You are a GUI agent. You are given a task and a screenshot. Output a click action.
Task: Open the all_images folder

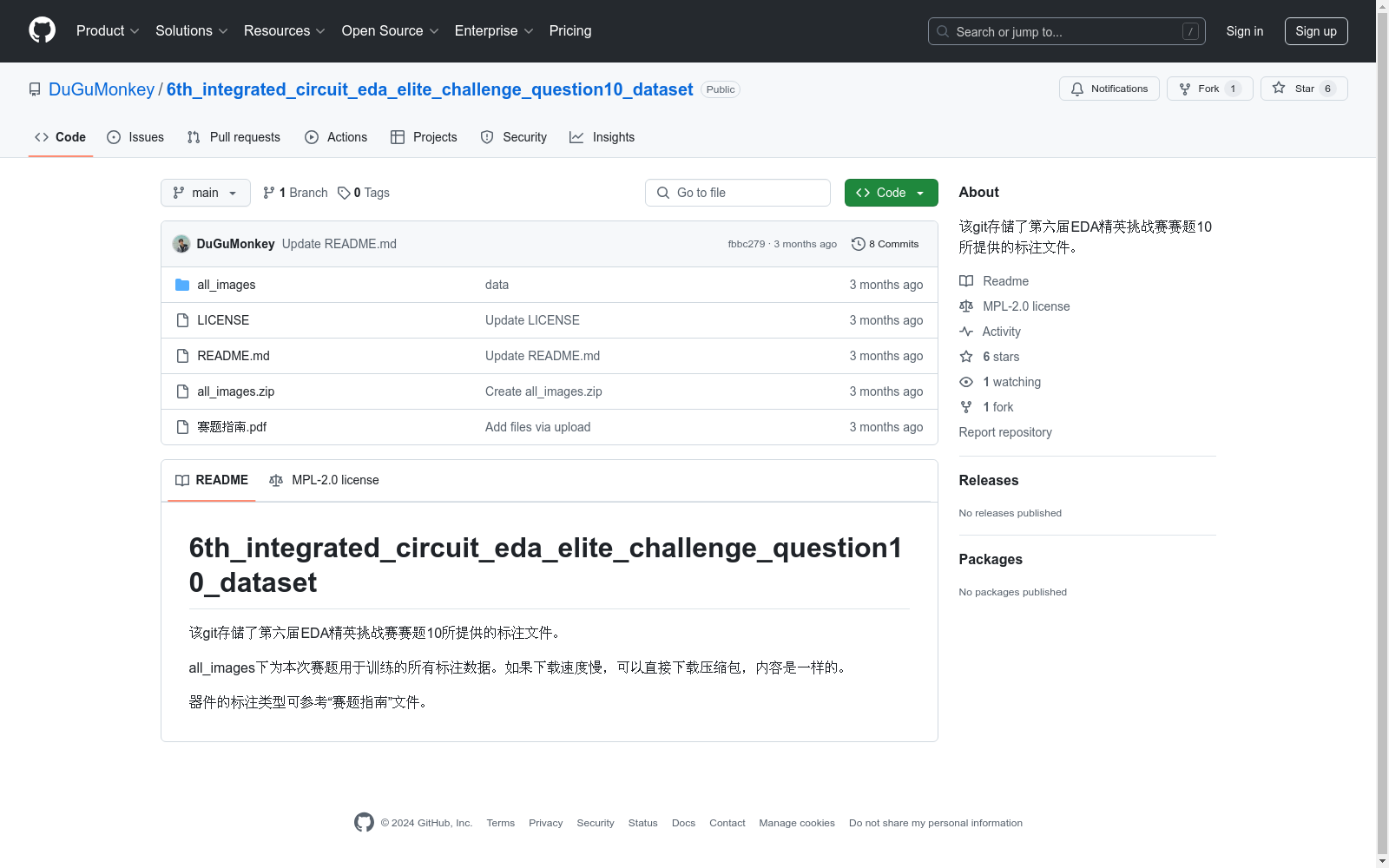point(227,285)
